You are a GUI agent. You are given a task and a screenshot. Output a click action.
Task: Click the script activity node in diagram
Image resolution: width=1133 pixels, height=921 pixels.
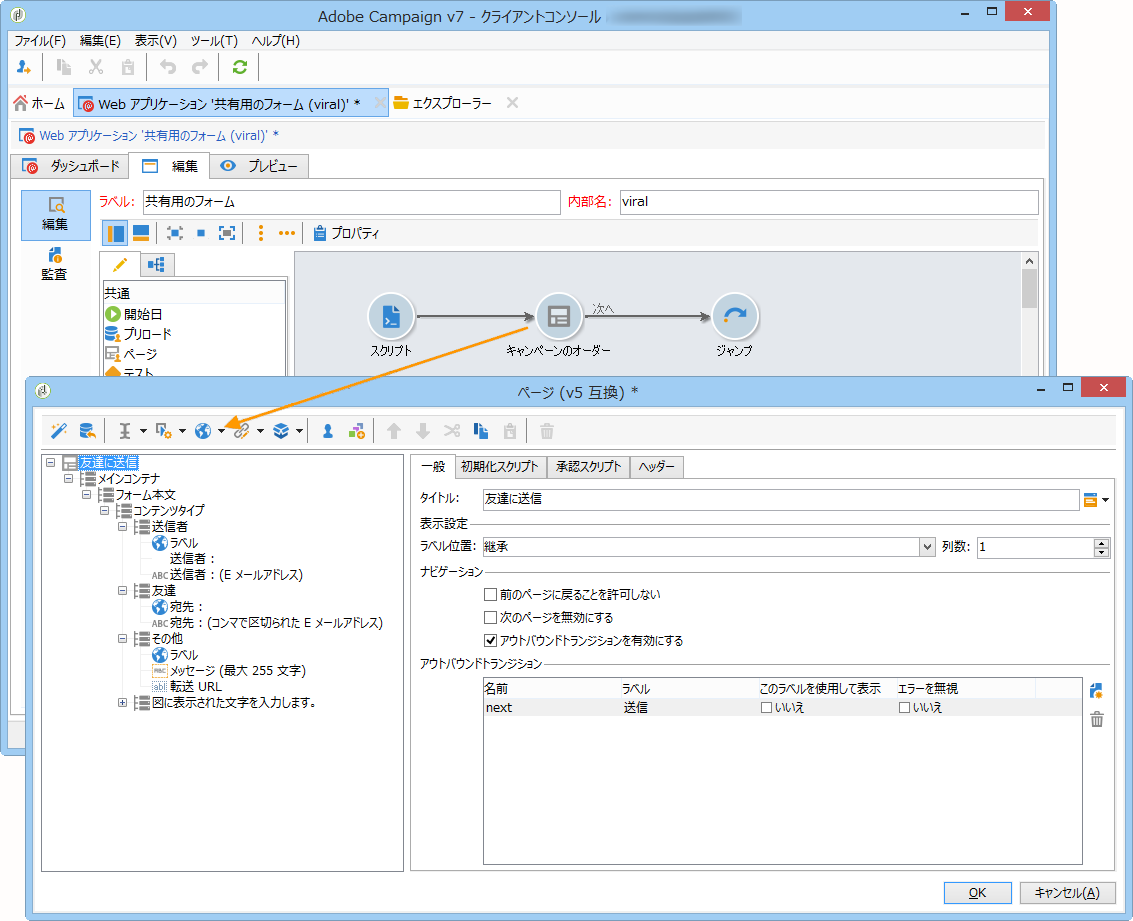pyautogui.click(x=391, y=316)
